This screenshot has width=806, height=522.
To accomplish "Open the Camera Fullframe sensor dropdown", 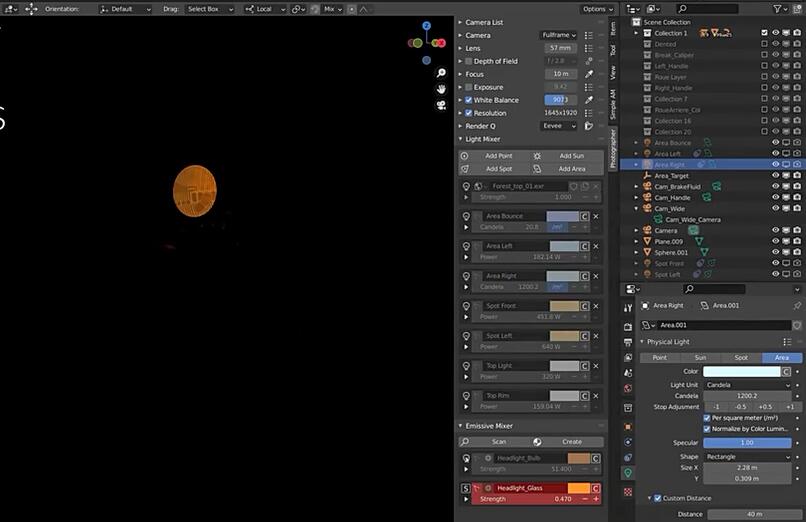I will coord(559,35).
